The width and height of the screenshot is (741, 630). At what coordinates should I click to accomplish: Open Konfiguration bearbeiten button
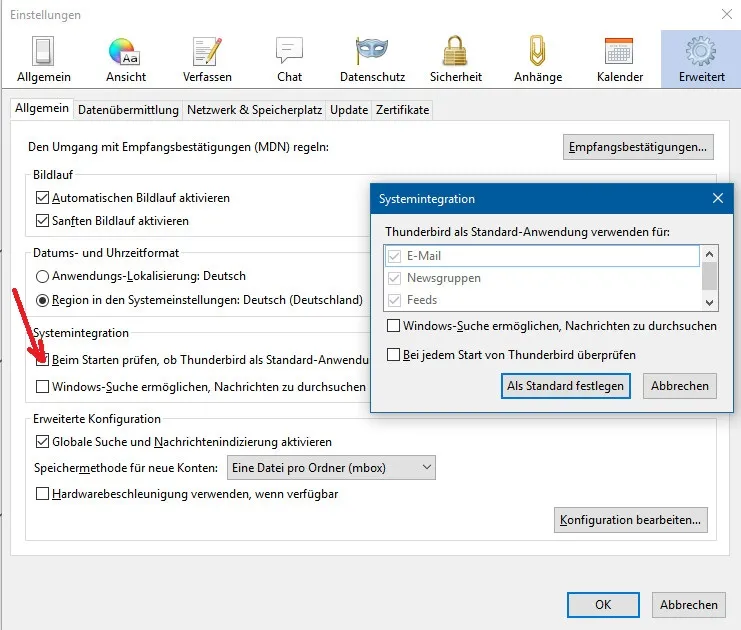tap(630, 520)
